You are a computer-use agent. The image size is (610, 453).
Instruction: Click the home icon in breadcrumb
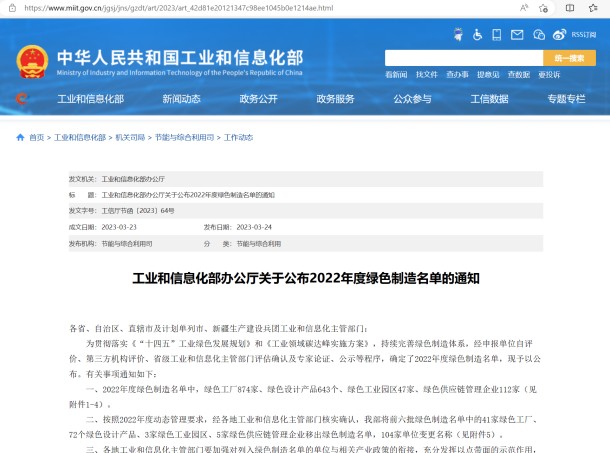[21, 137]
